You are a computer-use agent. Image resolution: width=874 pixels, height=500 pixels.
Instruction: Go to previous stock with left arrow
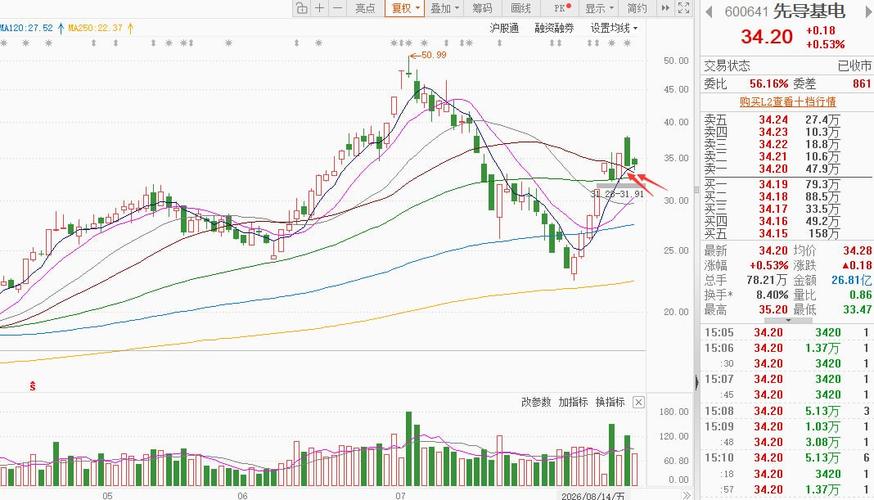pos(709,12)
